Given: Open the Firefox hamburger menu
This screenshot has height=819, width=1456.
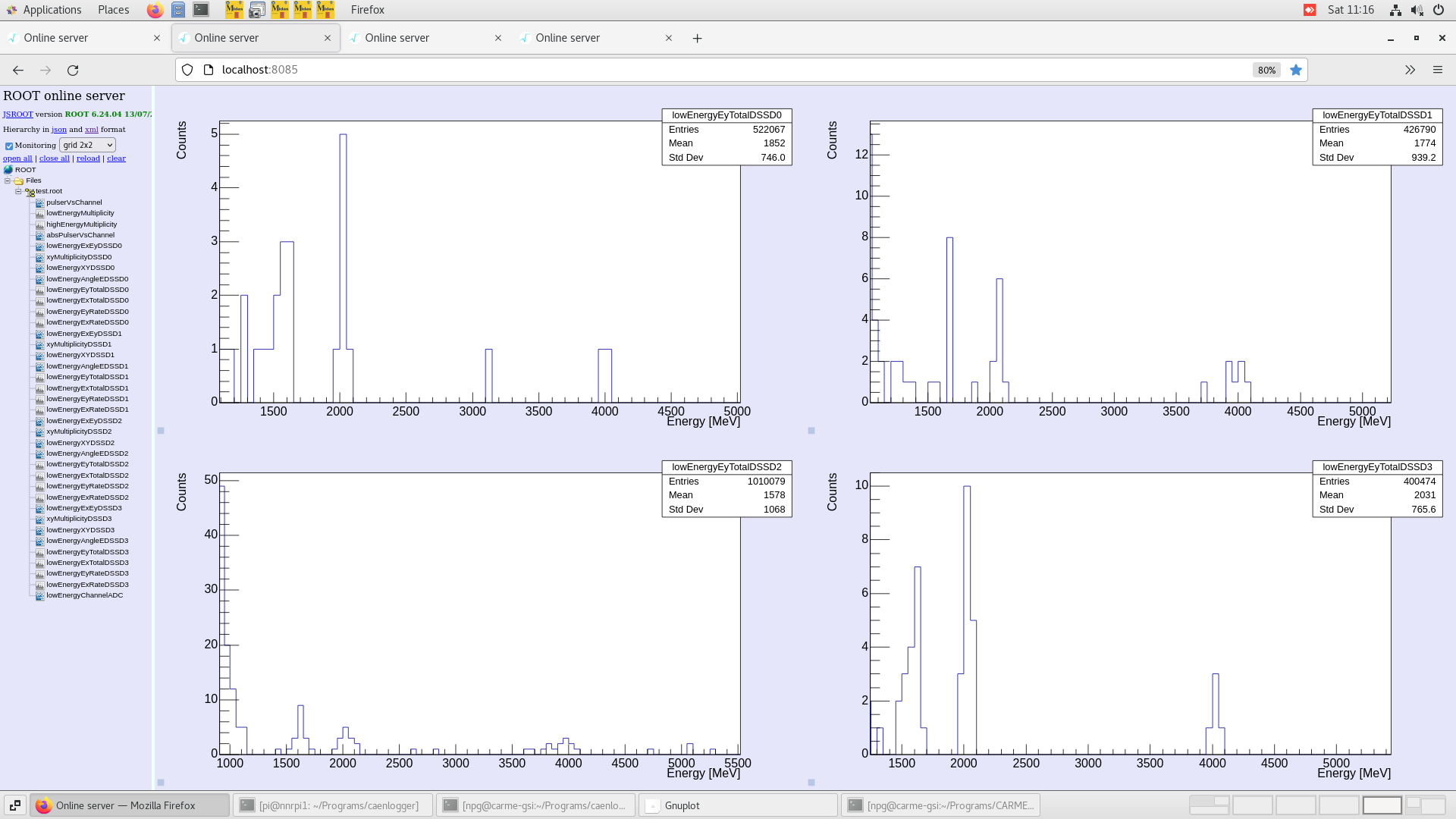Looking at the screenshot, I should 1437,70.
